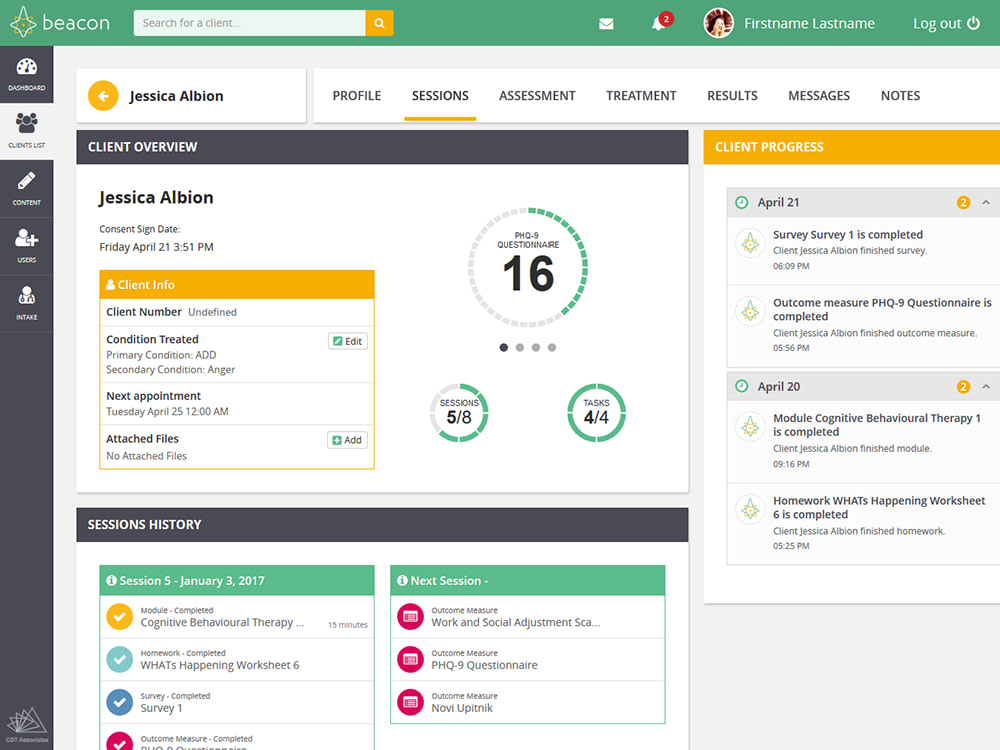This screenshot has height=750, width=1000.
Task: Click the Tasks 4/4 progress ring
Action: [x=596, y=413]
